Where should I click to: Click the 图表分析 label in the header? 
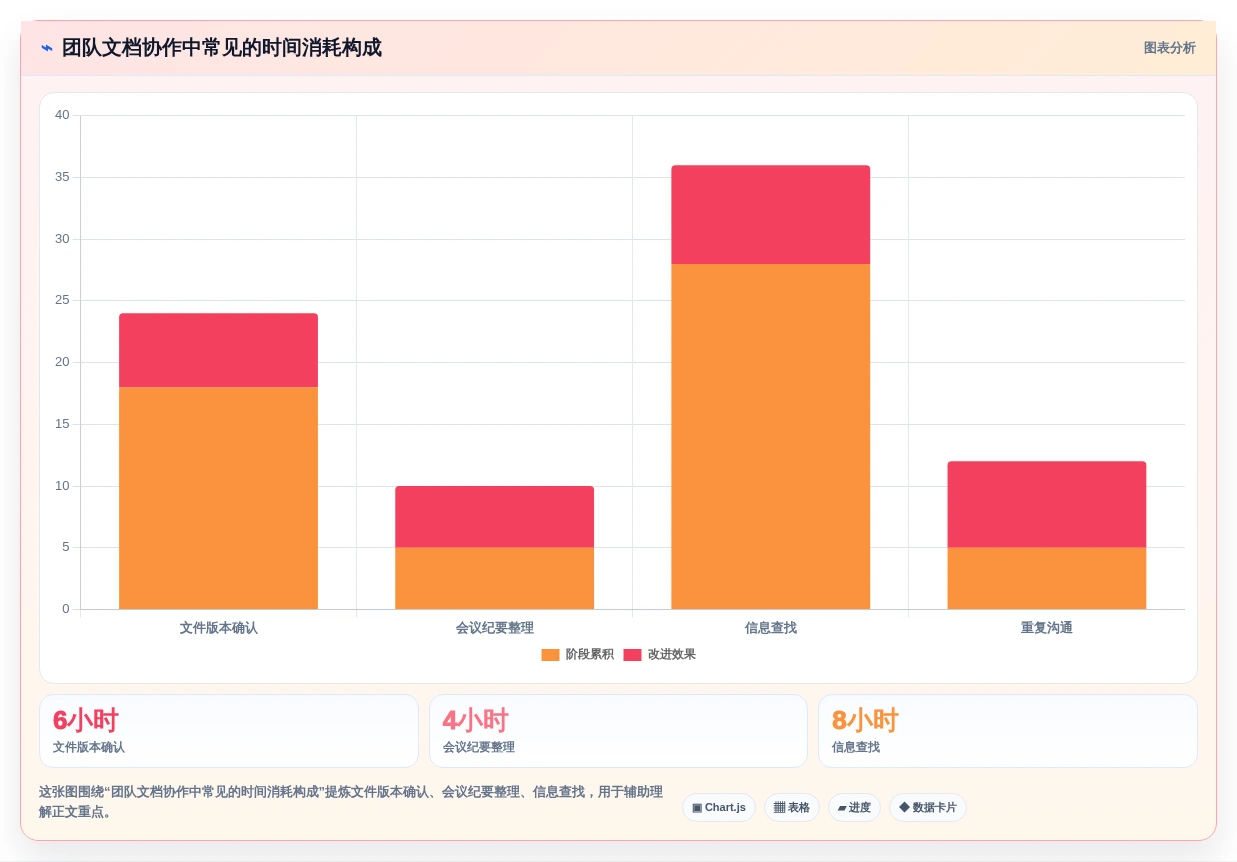click(x=1169, y=48)
